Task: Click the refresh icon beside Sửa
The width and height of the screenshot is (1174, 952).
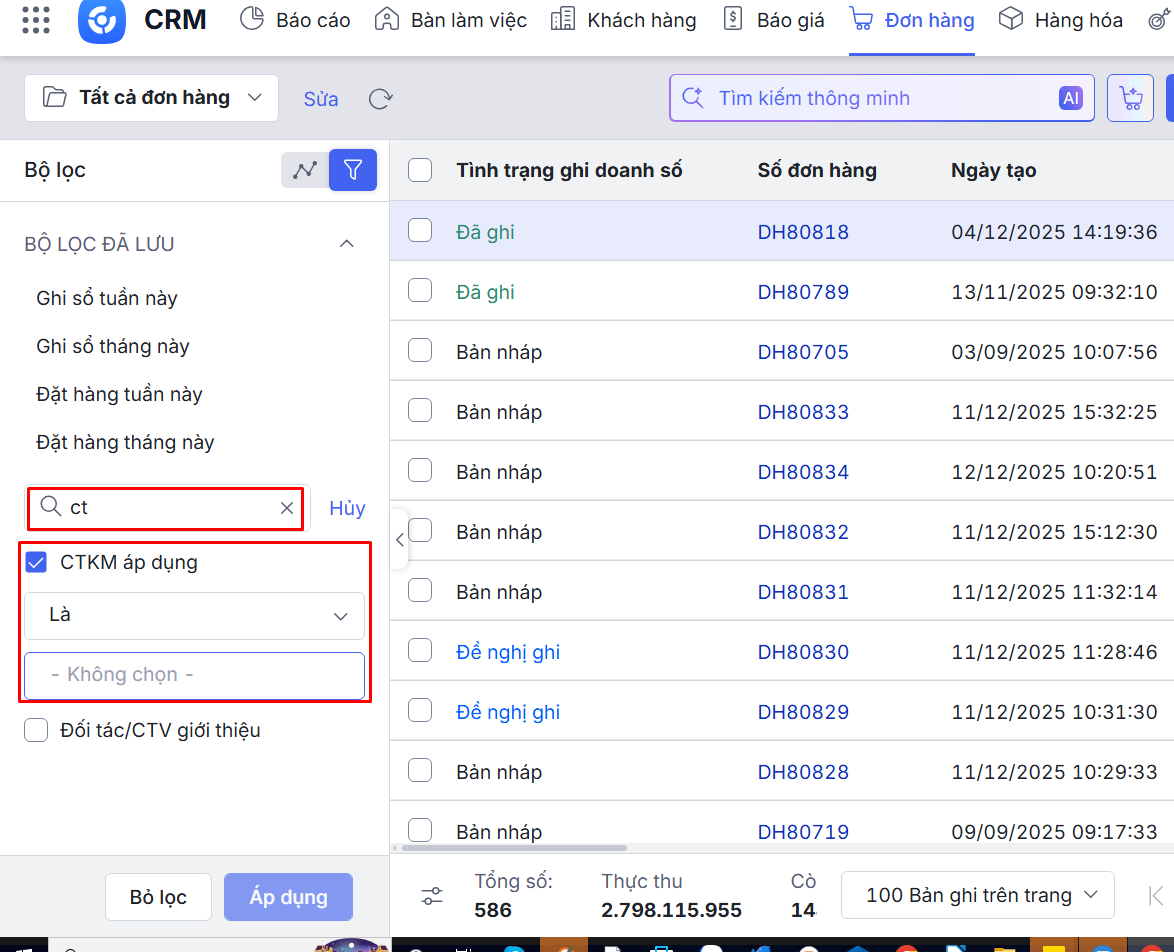Action: [381, 99]
